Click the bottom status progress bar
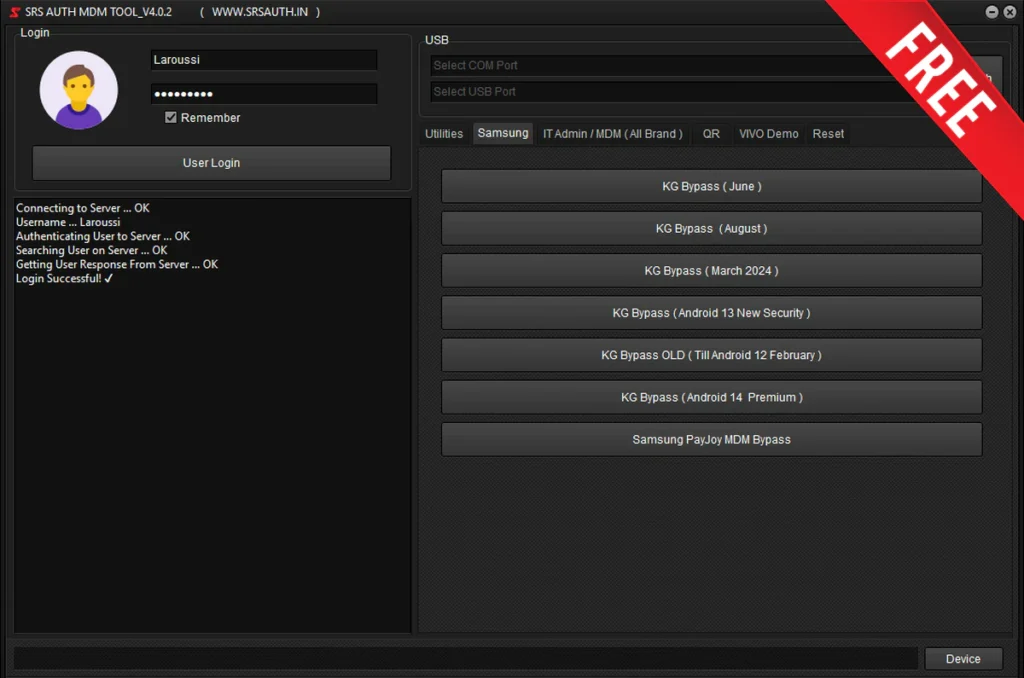Viewport: 1024px width, 678px height. pos(466,658)
